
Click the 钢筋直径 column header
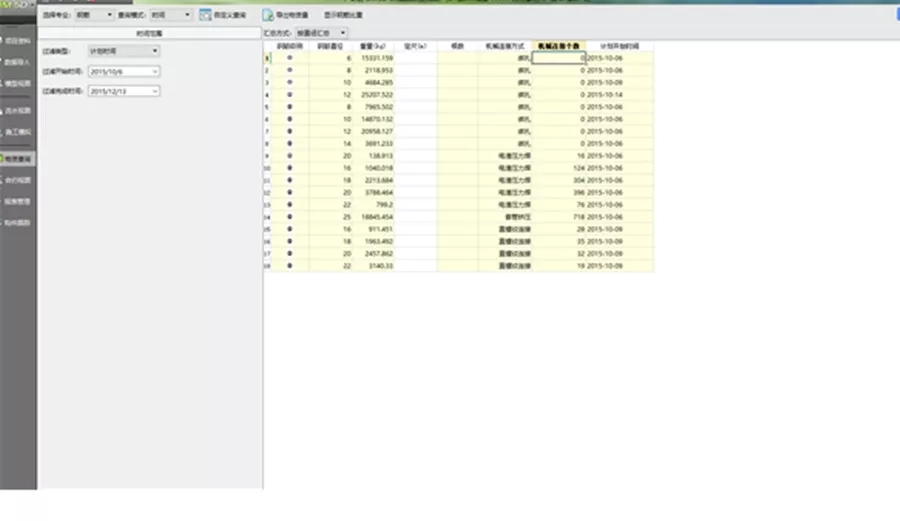pos(330,46)
